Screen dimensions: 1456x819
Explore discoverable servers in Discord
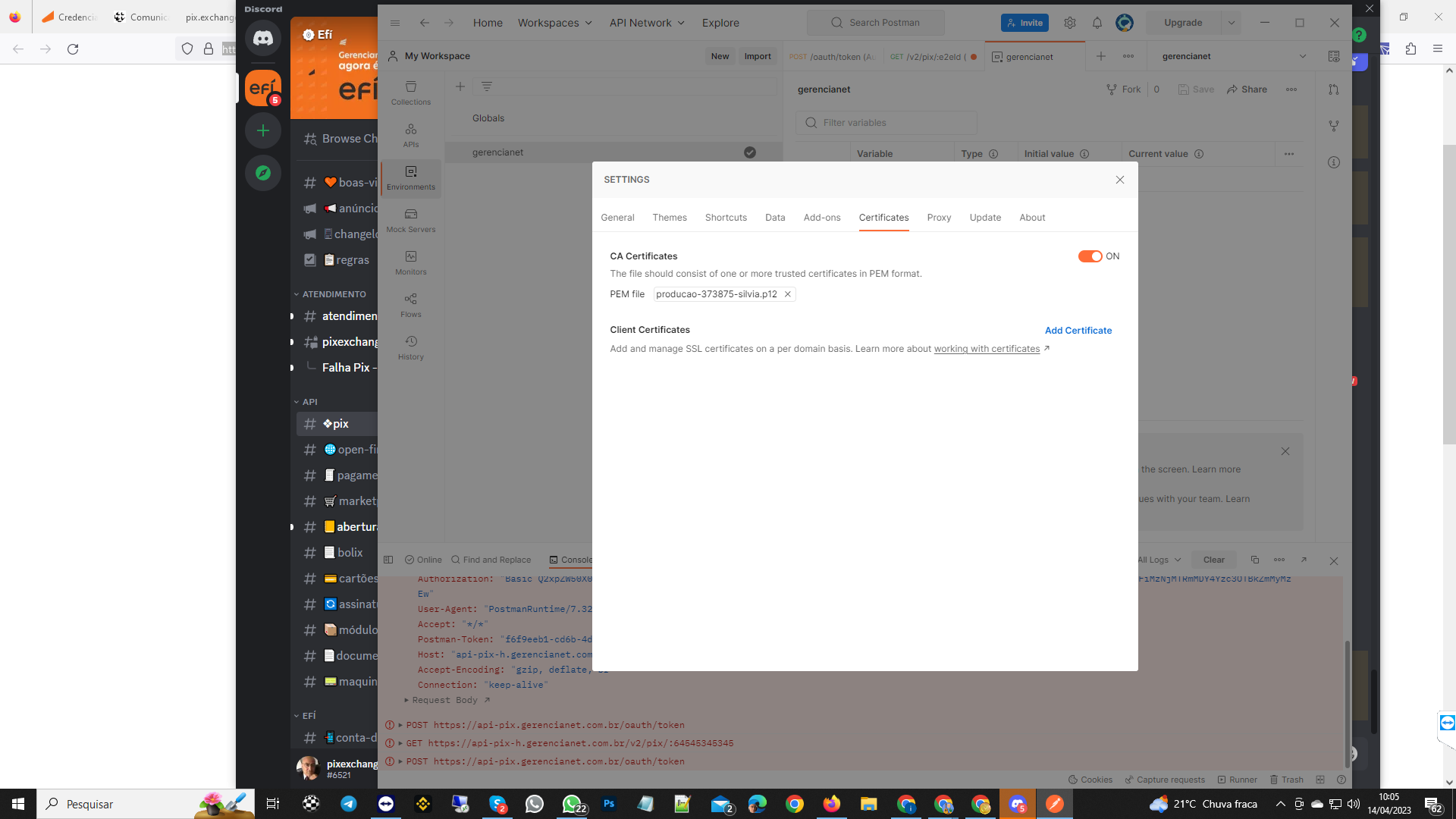(x=263, y=173)
